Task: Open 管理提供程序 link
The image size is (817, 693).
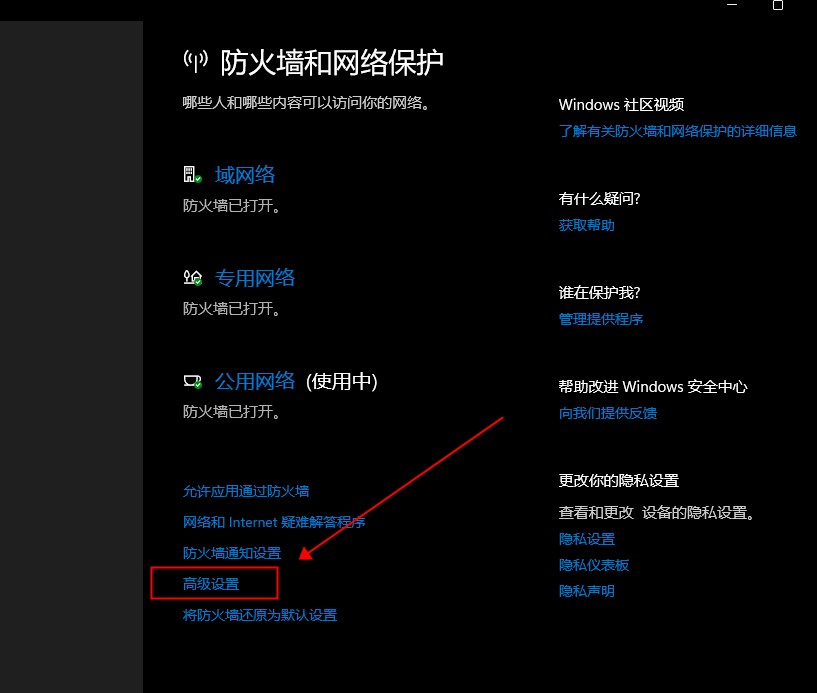Action: point(601,319)
